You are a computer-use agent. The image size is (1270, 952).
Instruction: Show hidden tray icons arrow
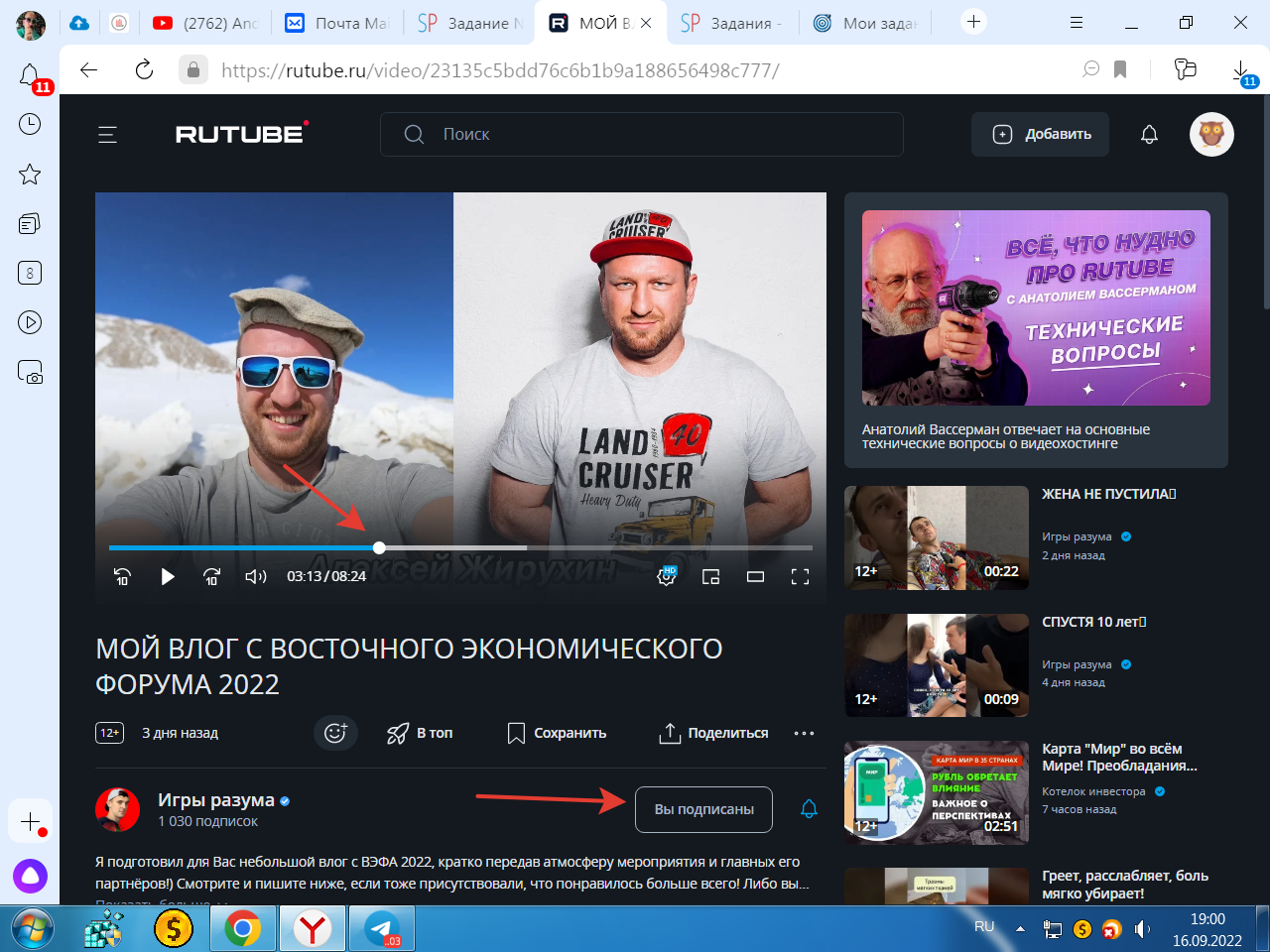(x=1019, y=929)
